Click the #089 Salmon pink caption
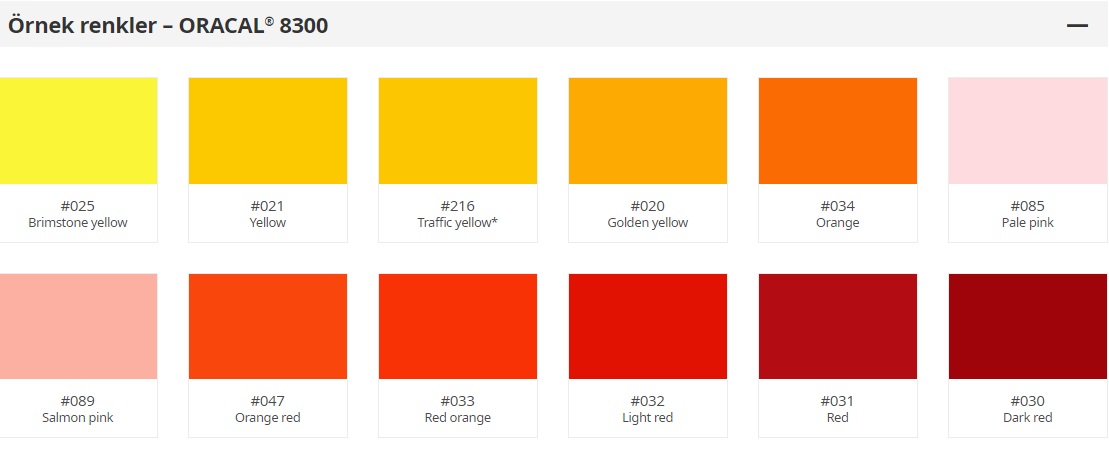The image size is (1109, 455). pyautogui.click(x=78, y=409)
